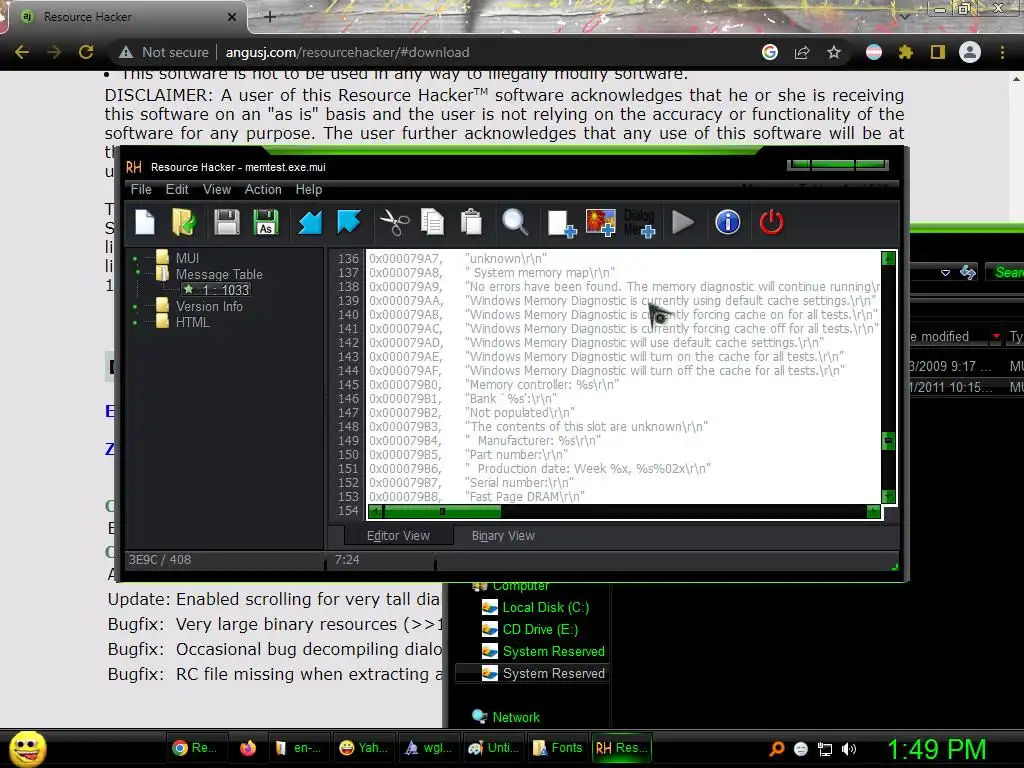1024x768 pixels.
Task: Click the share page icon in Chrome
Action: coord(802,52)
